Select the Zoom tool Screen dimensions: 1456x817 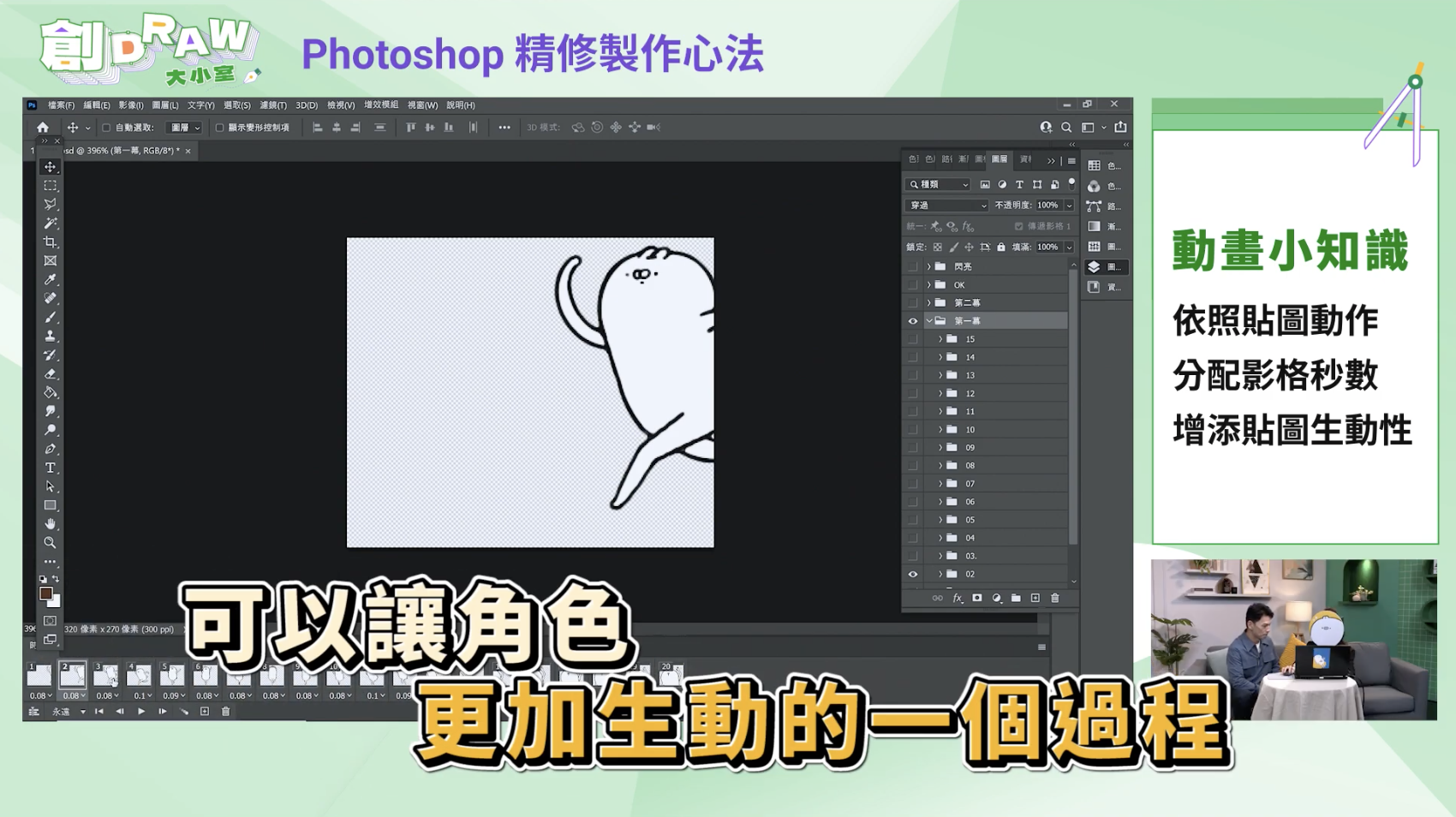coord(51,543)
